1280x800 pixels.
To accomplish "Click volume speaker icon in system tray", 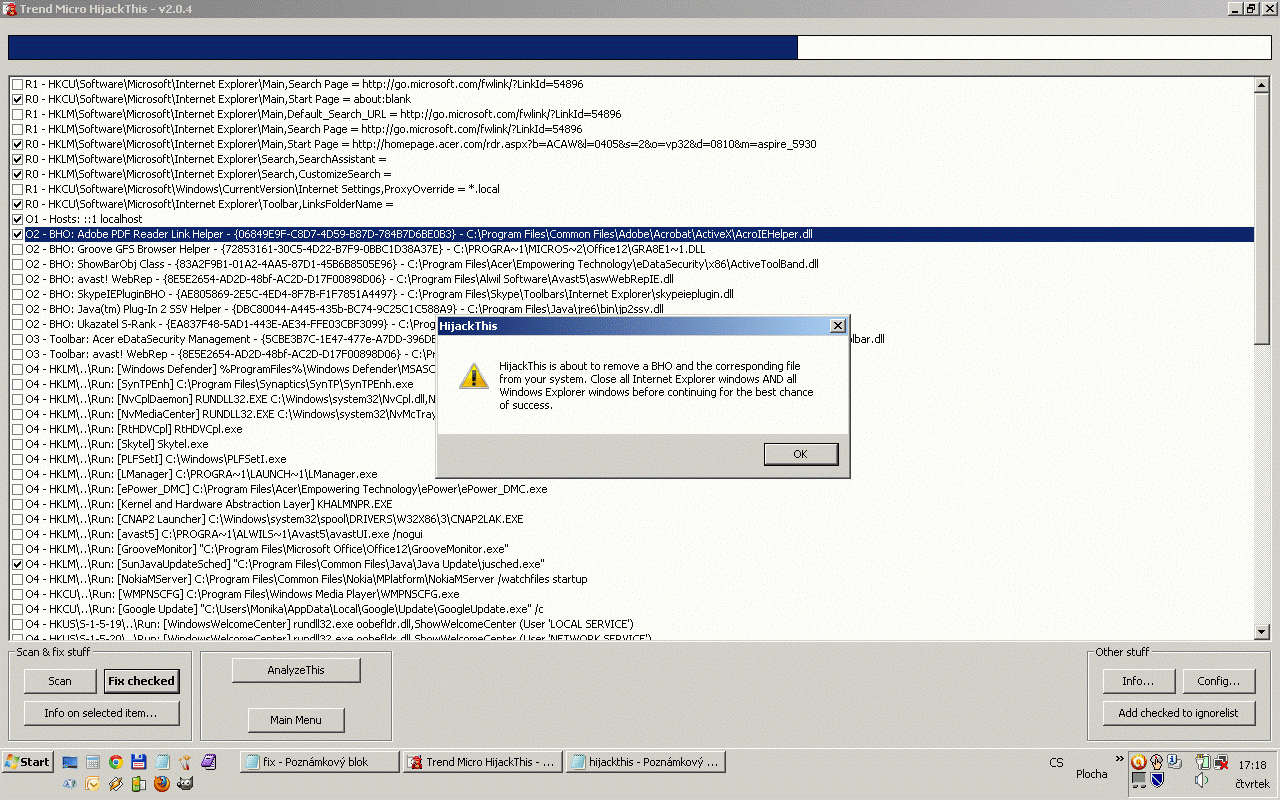I will (1201, 780).
